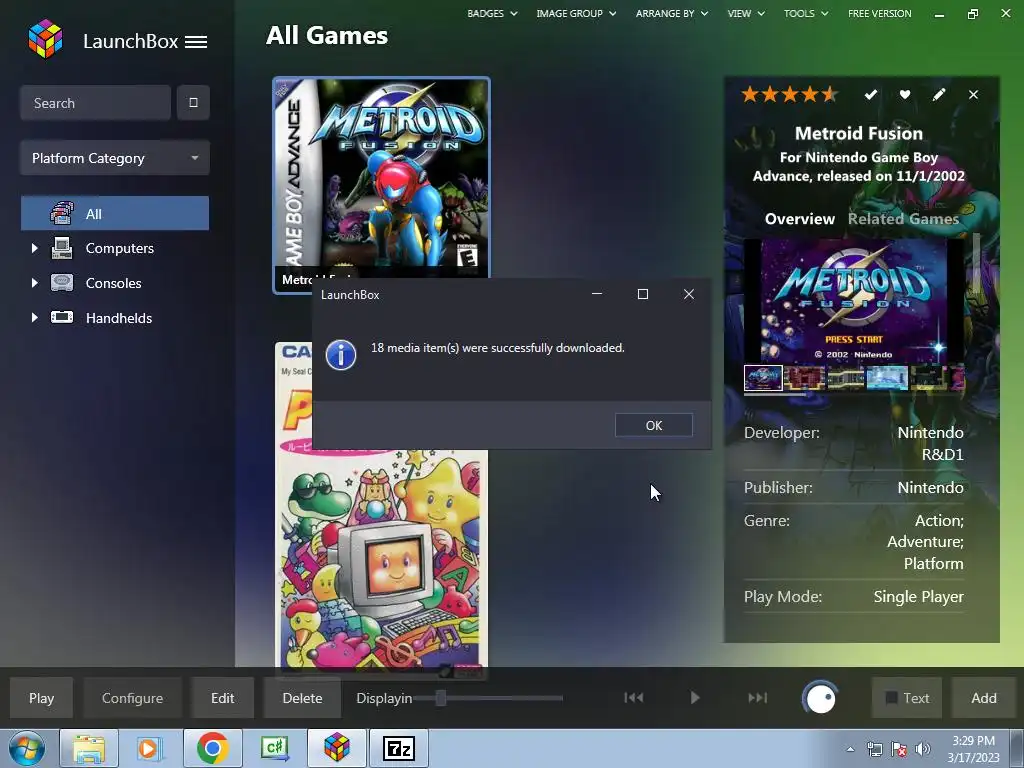Click in the Search input field

95,103
